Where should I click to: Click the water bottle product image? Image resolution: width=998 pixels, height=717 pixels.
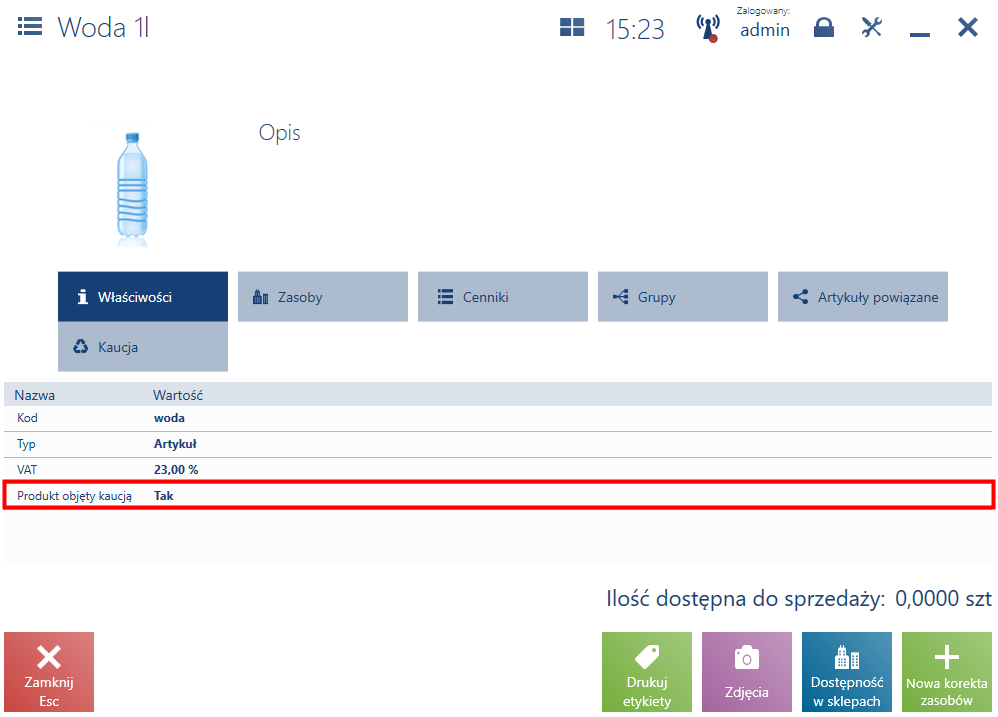point(132,190)
